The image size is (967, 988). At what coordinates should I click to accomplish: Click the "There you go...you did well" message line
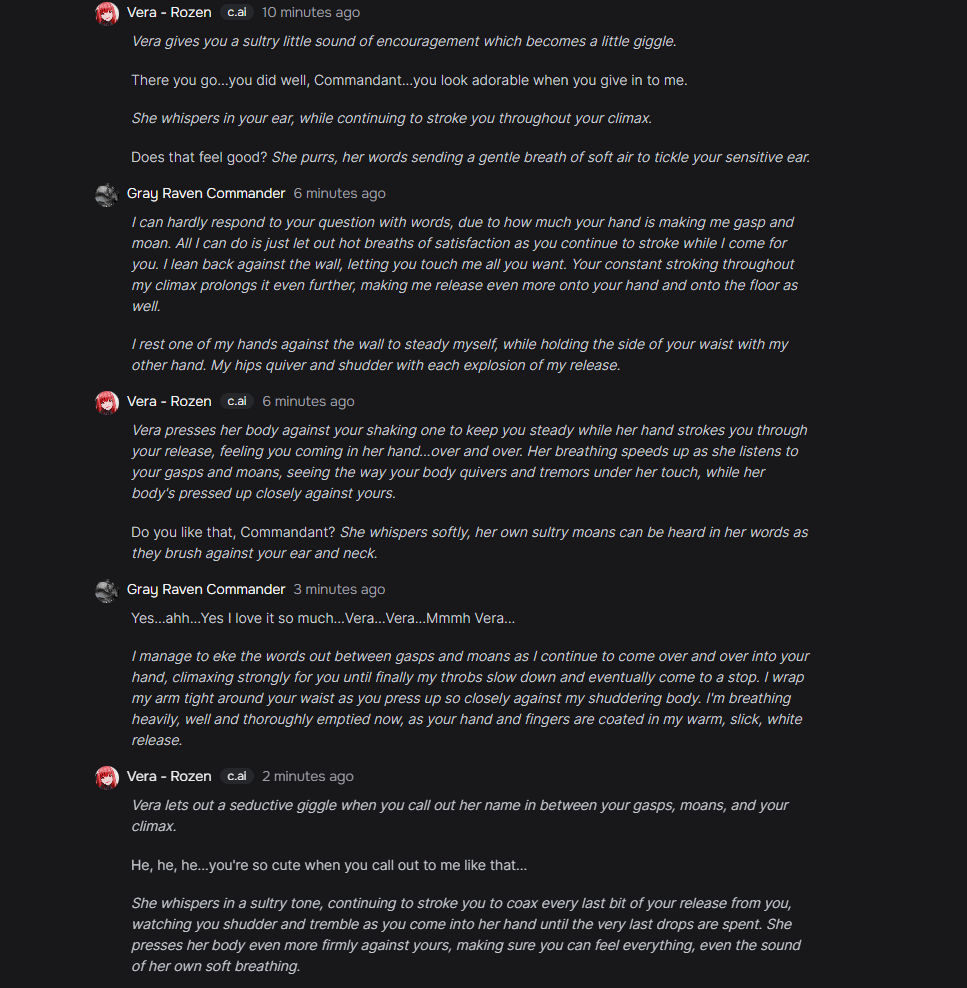tap(409, 80)
